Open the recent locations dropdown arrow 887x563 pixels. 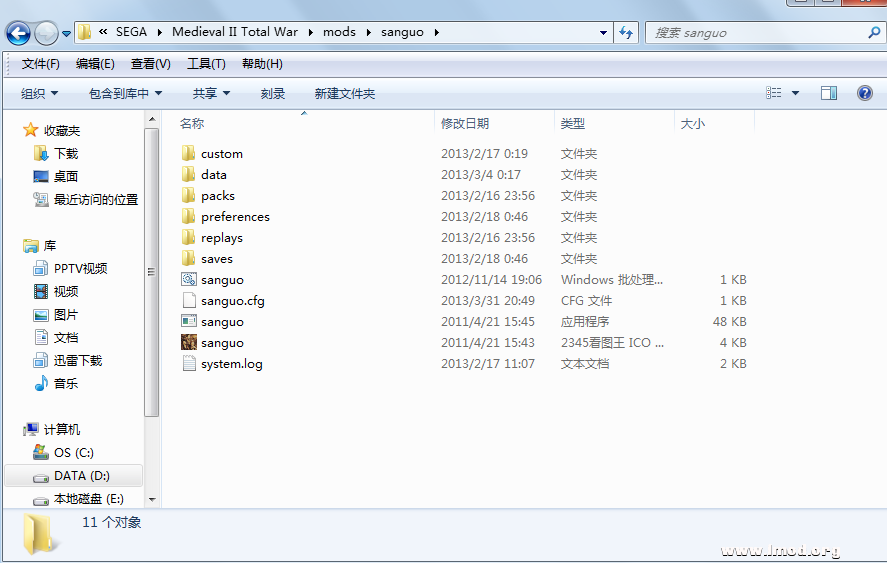tap(66, 34)
